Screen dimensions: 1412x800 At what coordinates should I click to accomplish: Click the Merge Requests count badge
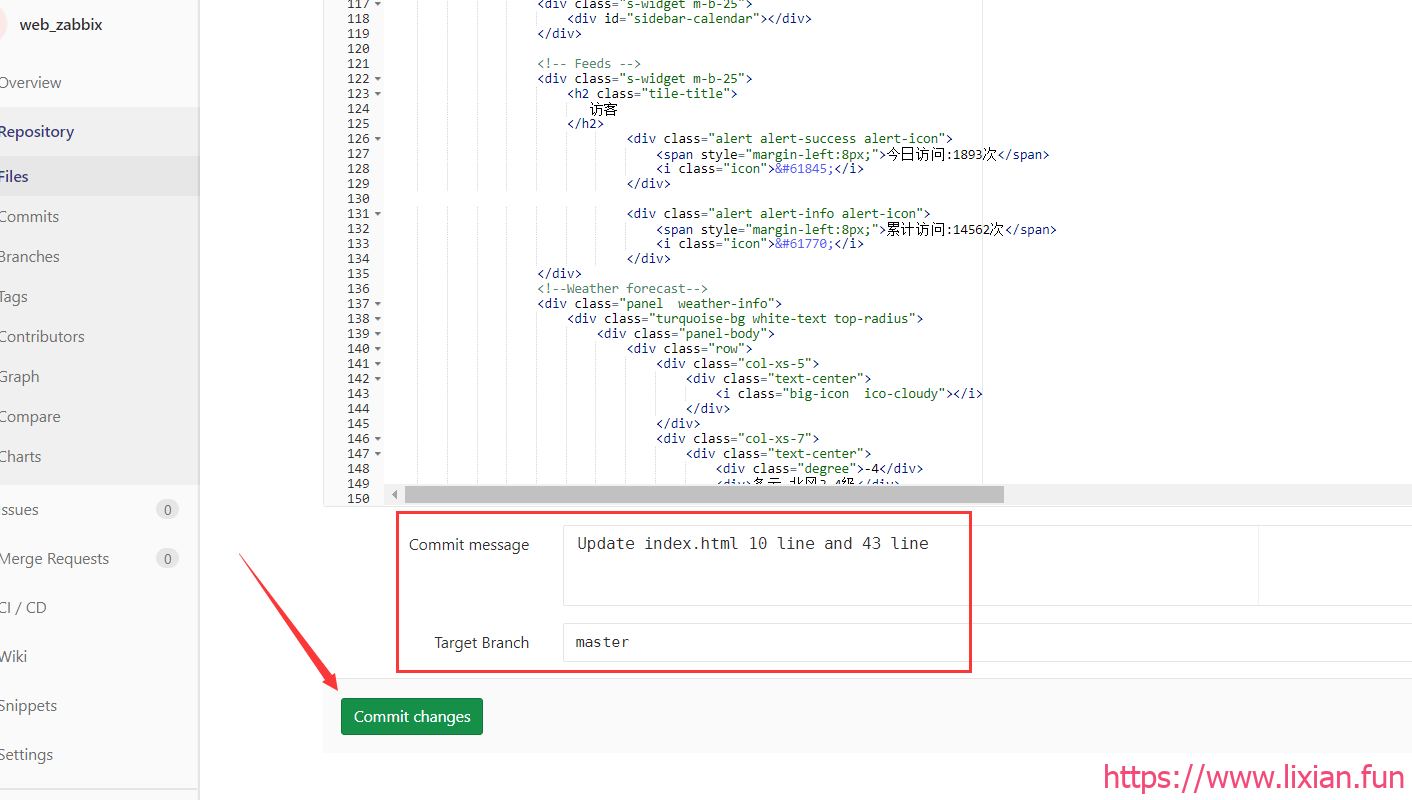167,559
